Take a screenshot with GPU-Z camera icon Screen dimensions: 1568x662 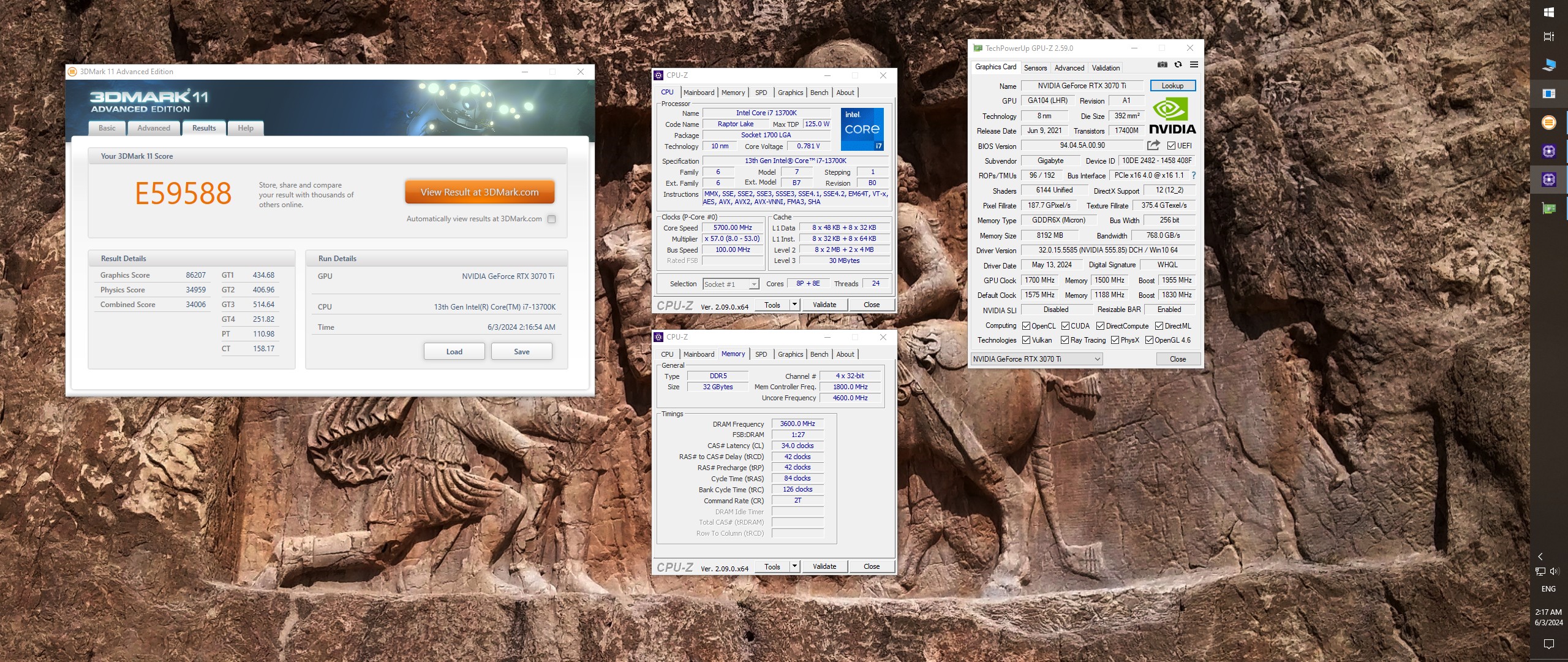click(1162, 64)
